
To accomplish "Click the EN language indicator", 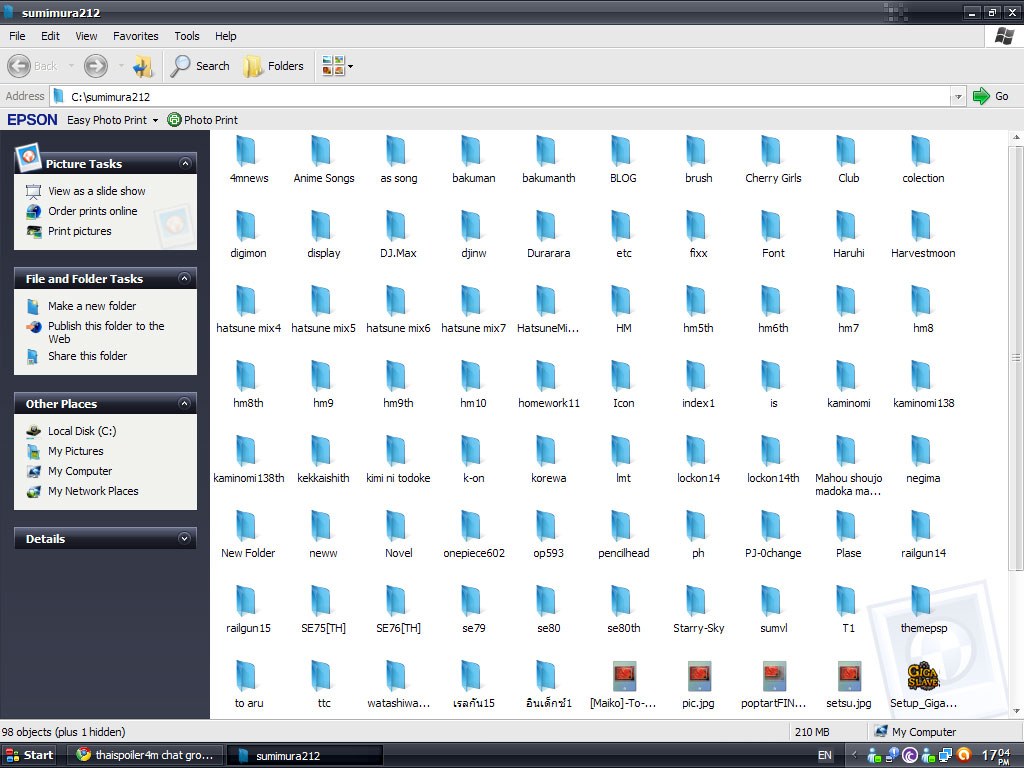I will 824,756.
